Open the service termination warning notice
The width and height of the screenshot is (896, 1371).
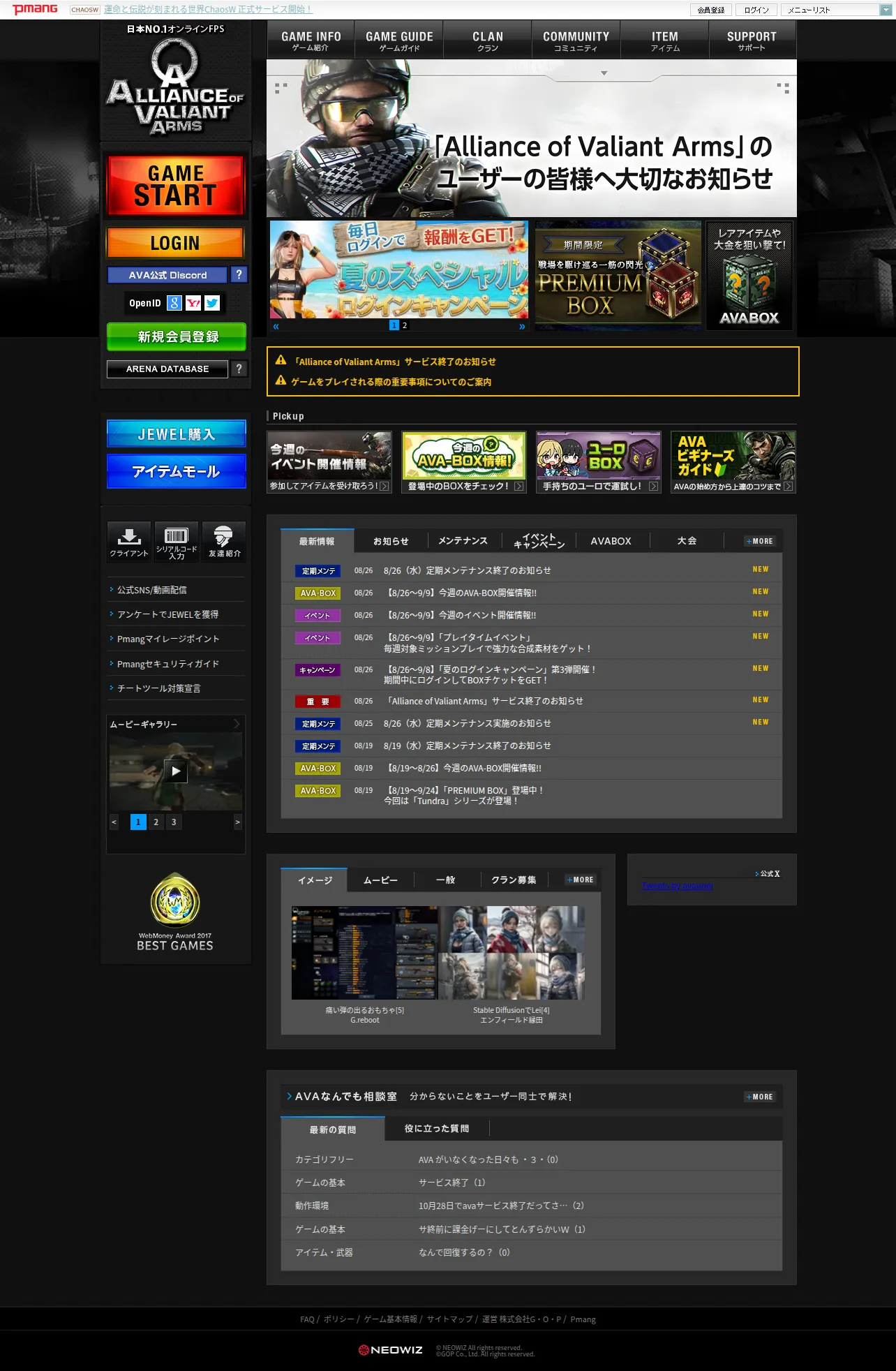point(394,362)
